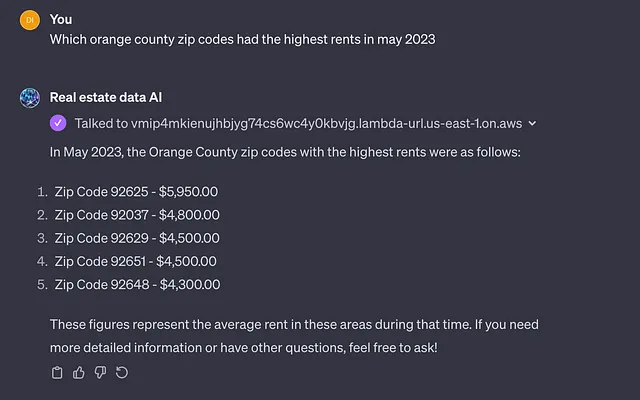Expand the 'Talked to' lambda-url details chevron
The height and width of the screenshot is (400, 640).
[532, 123]
